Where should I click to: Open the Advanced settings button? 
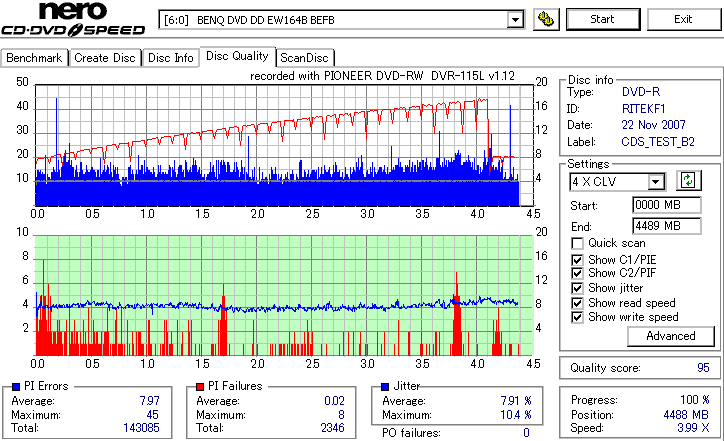pyautogui.click(x=670, y=336)
